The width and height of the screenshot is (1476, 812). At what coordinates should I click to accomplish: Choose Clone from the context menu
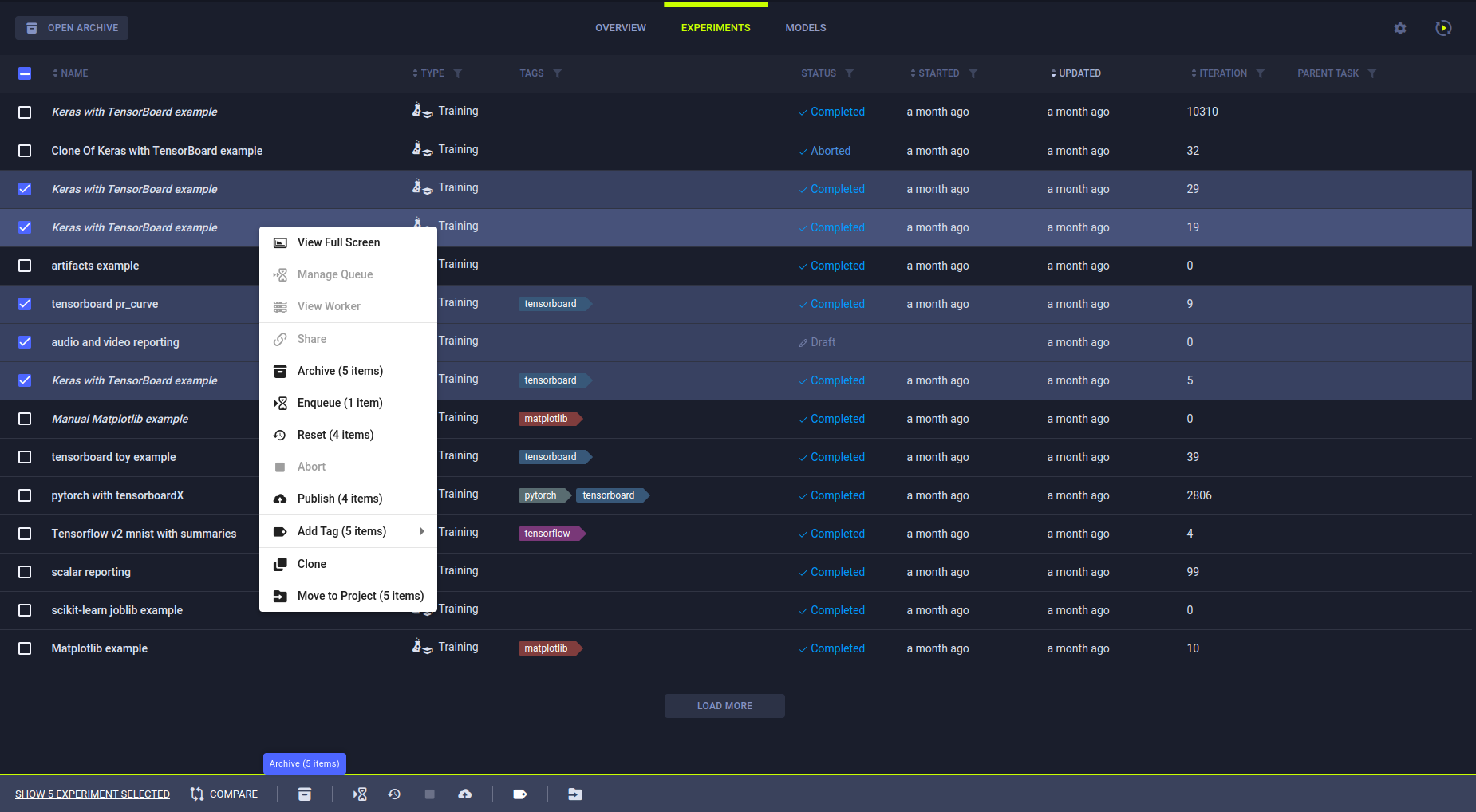311,563
